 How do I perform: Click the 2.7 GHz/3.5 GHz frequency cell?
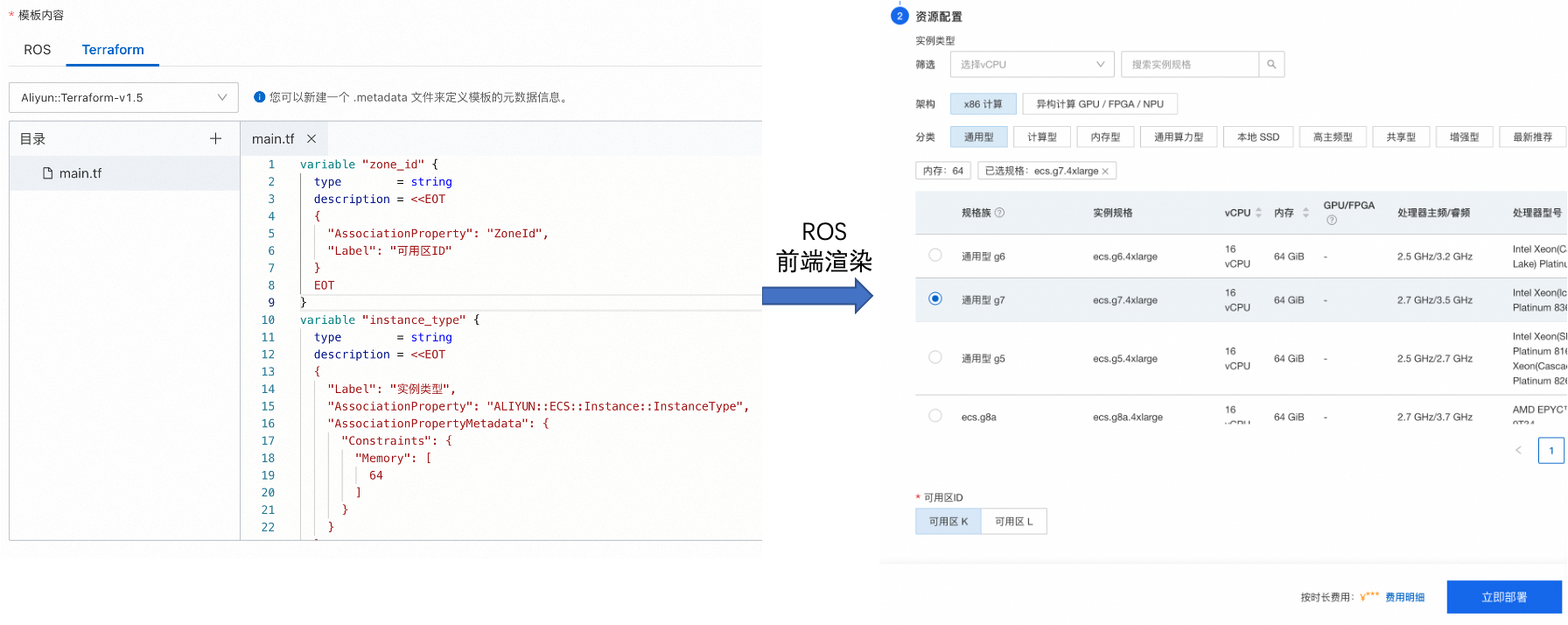coord(1435,300)
